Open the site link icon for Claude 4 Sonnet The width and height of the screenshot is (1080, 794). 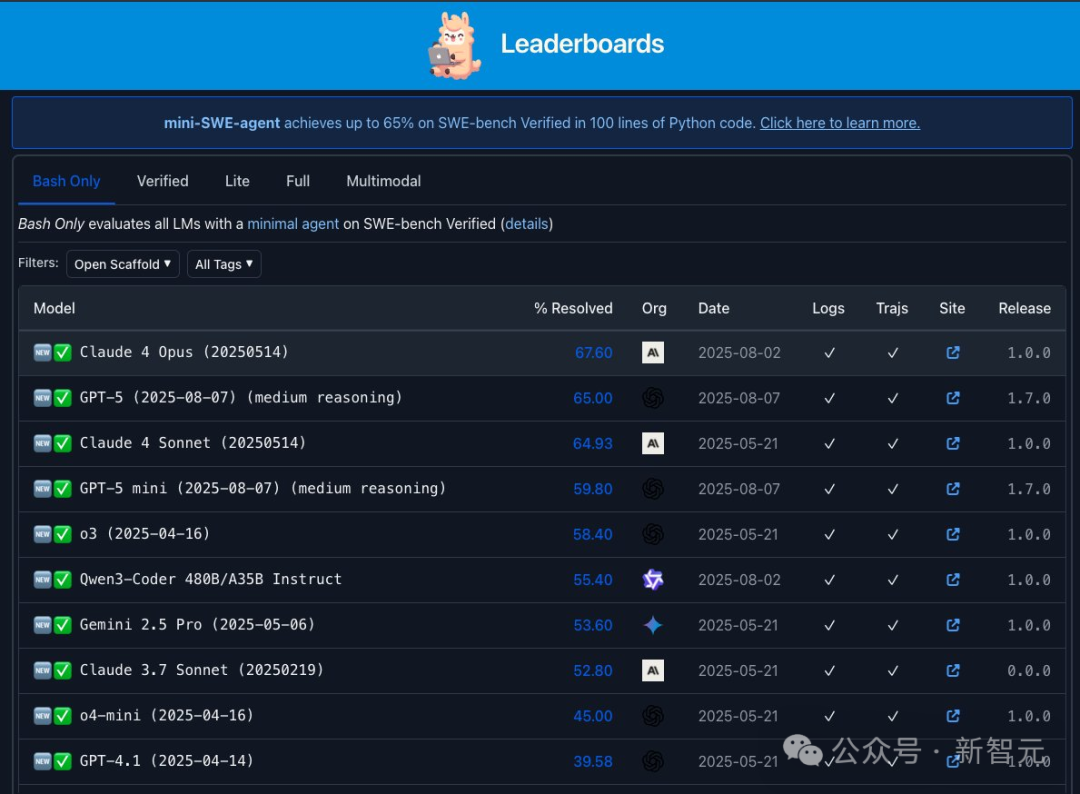pyautogui.click(x=953, y=443)
